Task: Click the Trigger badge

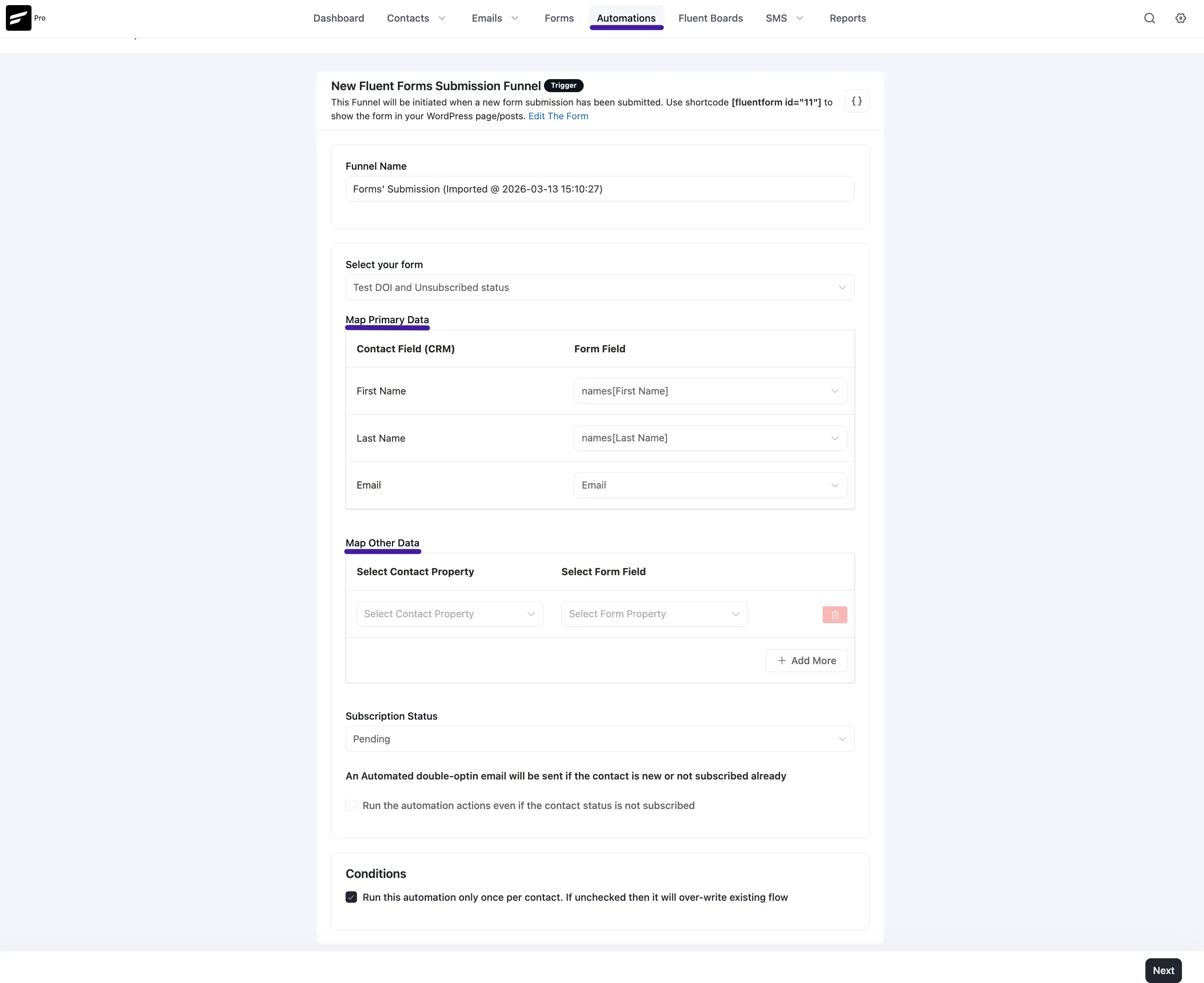Action: coord(563,85)
